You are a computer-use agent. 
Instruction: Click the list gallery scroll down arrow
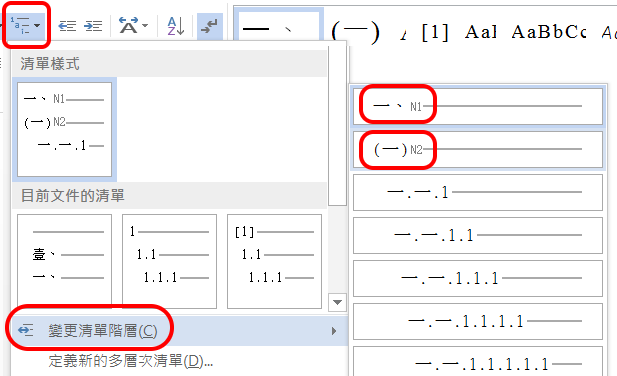(337, 302)
